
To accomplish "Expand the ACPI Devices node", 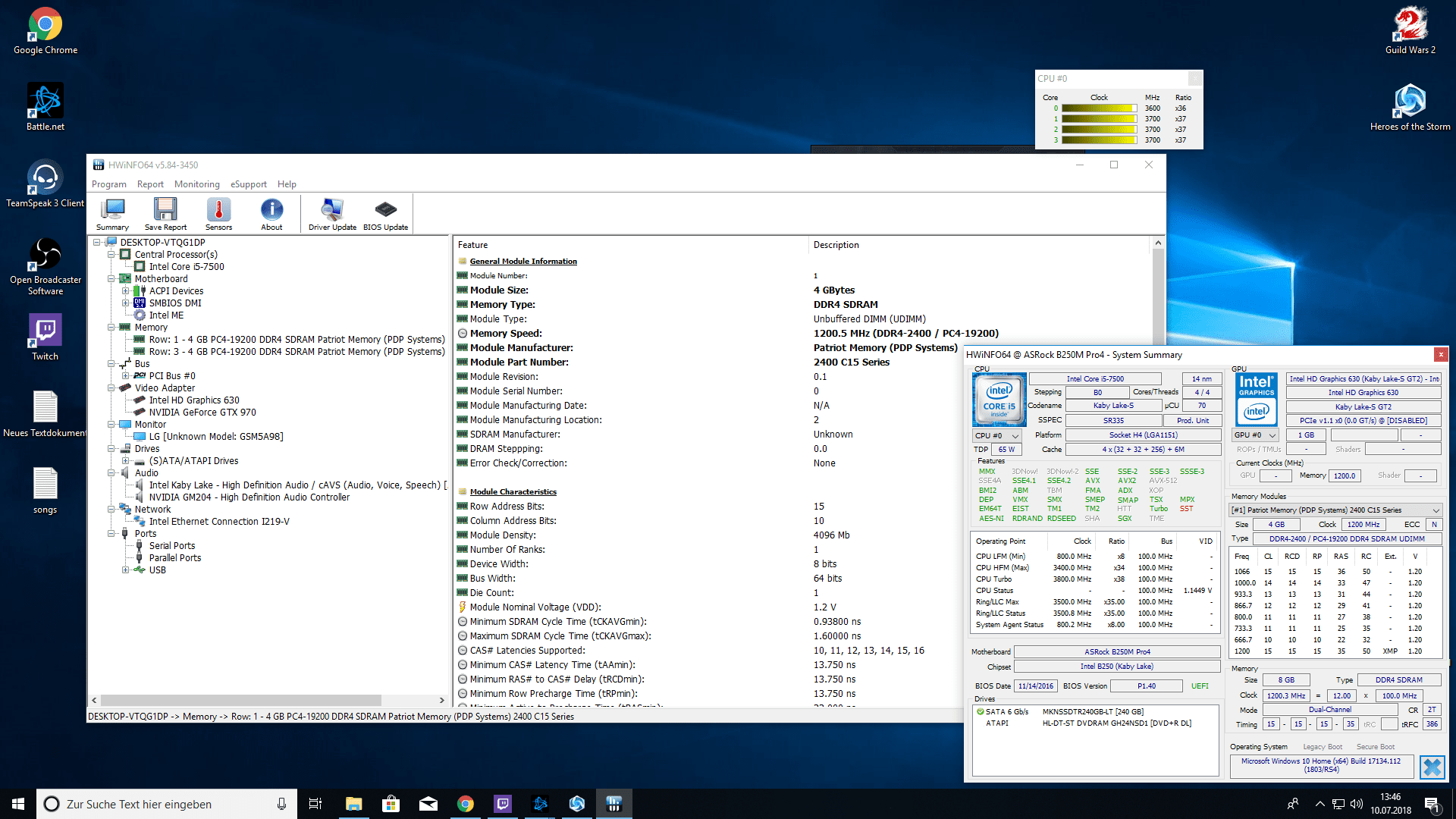I will coord(125,291).
